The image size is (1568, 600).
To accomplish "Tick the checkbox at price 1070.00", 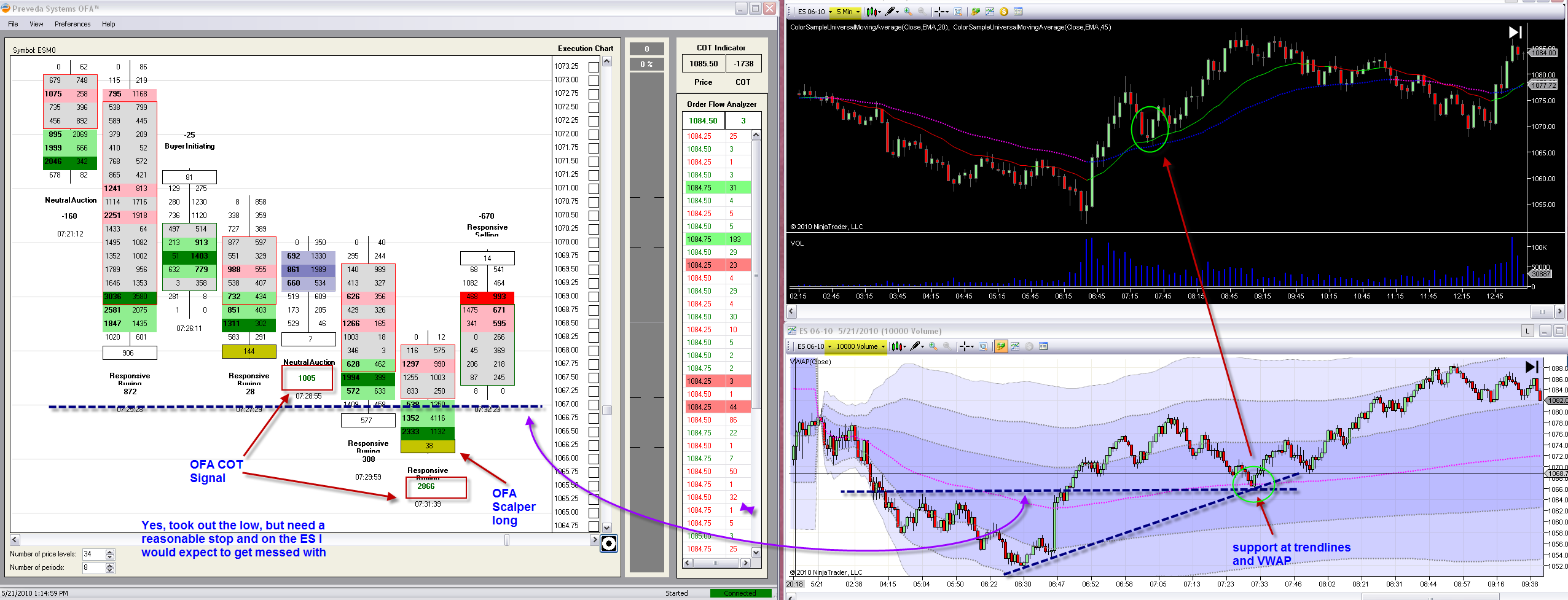I will tap(594, 242).
